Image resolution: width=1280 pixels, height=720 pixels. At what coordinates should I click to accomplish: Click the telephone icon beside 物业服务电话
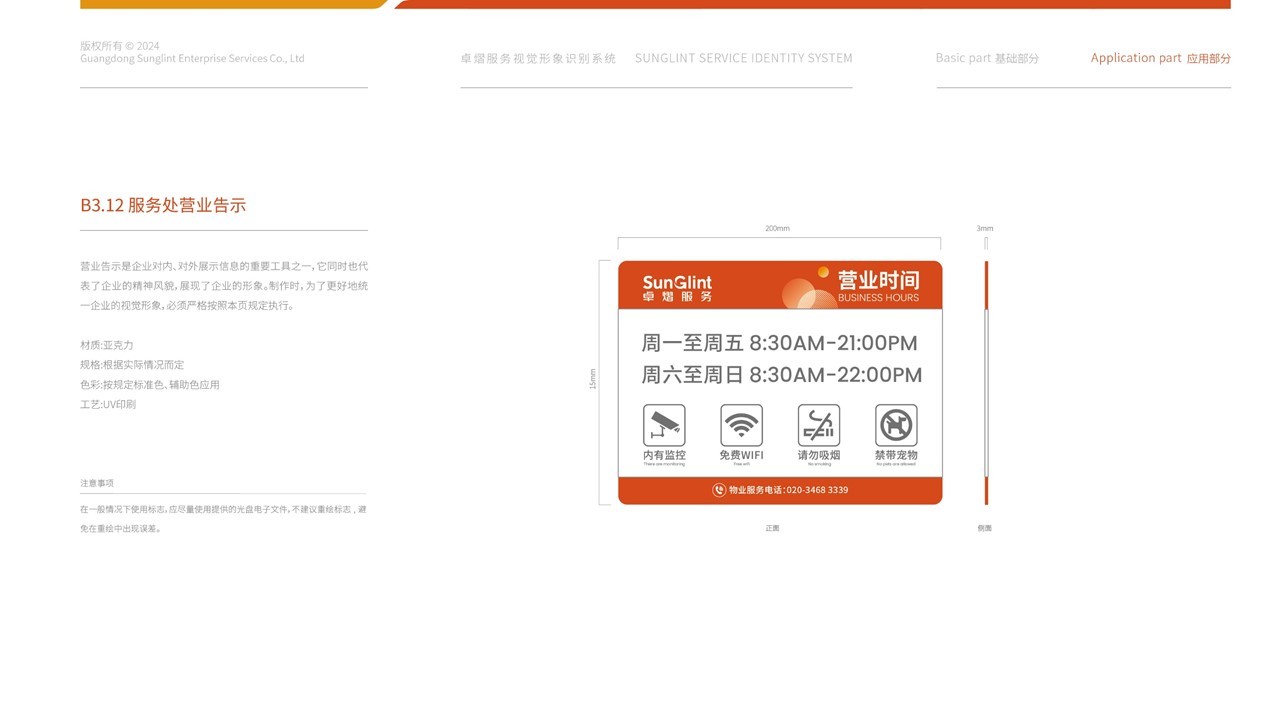click(717, 490)
